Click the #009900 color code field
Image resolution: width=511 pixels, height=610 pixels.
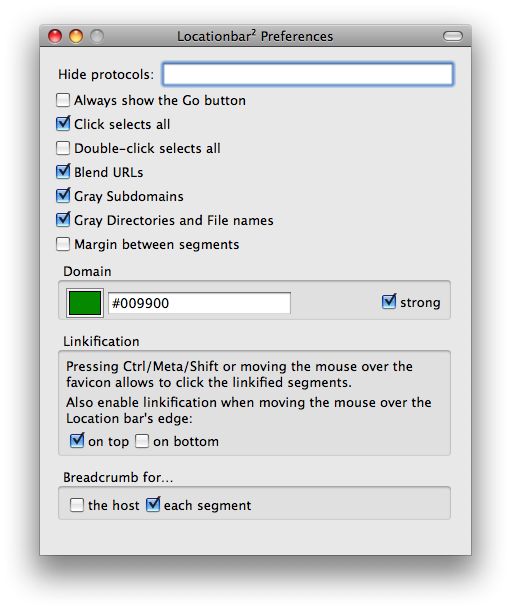pos(199,303)
